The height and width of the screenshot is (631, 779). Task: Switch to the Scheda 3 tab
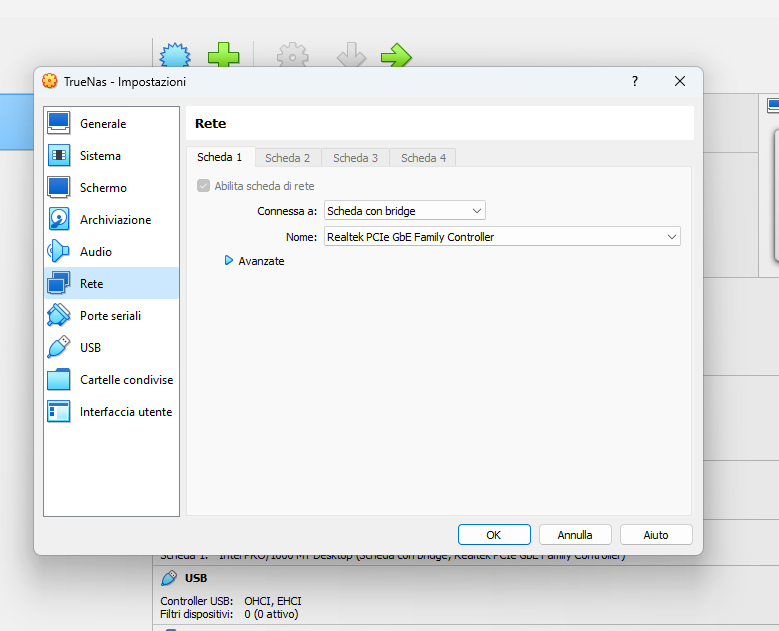point(355,158)
